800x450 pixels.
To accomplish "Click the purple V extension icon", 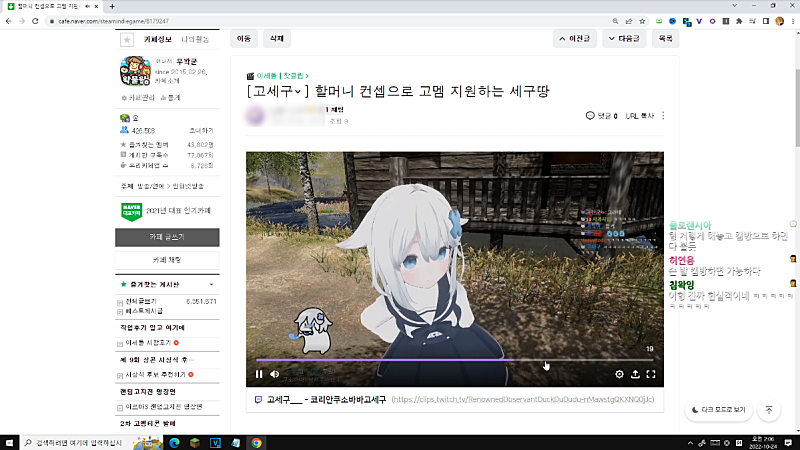I will [x=699, y=21].
